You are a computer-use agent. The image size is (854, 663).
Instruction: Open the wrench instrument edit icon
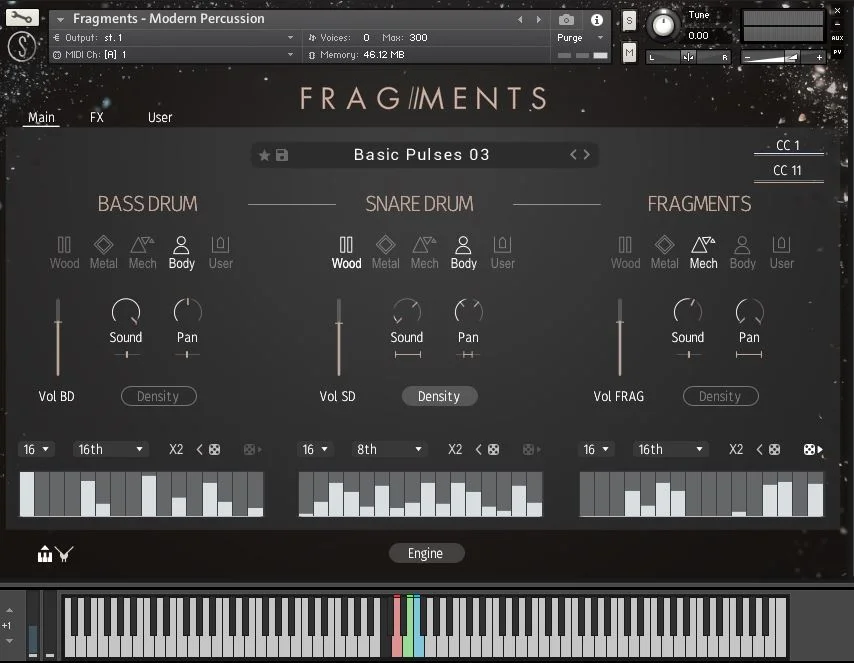point(22,17)
